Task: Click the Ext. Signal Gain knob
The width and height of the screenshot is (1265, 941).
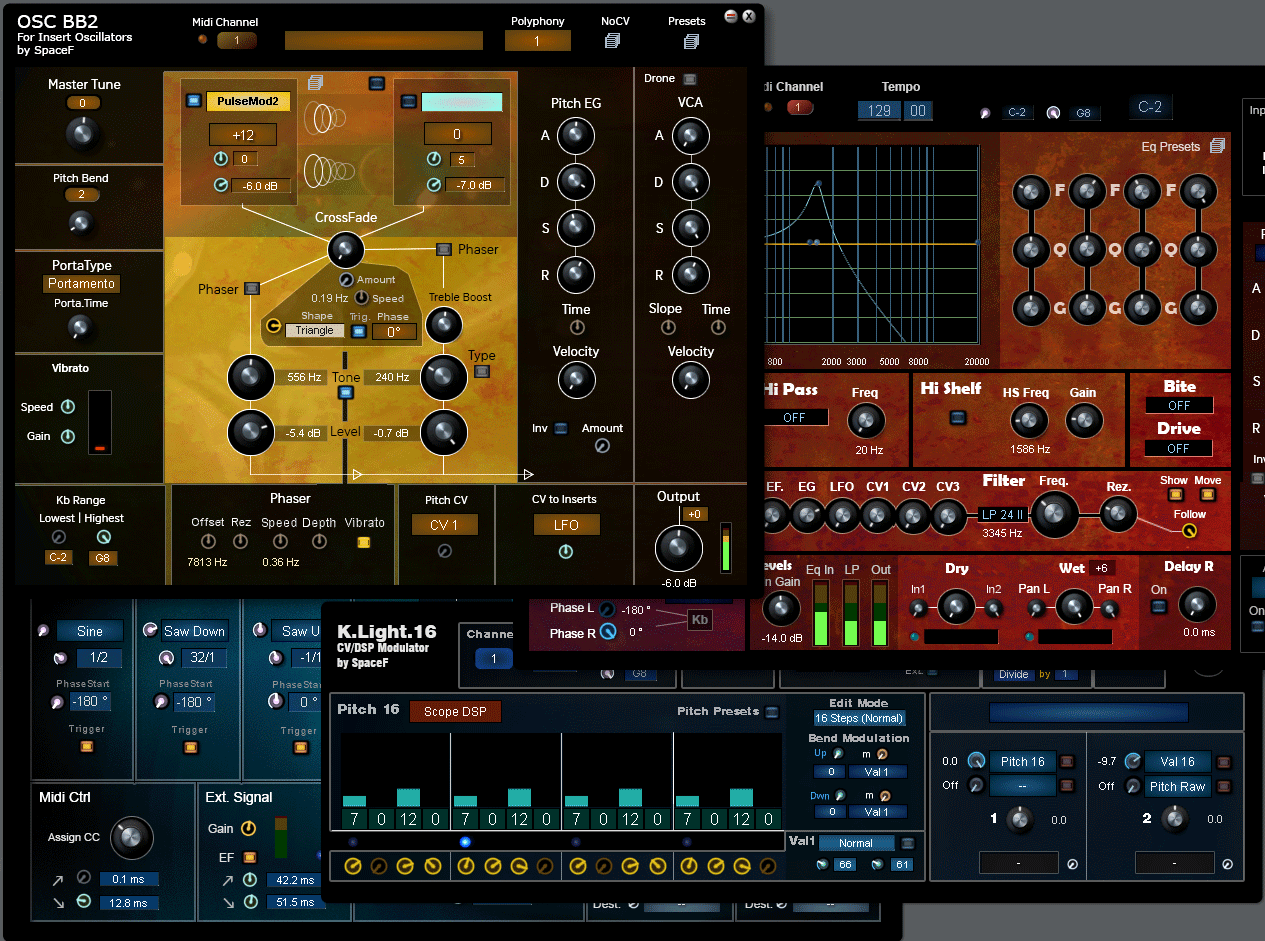Action: (x=248, y=828)
